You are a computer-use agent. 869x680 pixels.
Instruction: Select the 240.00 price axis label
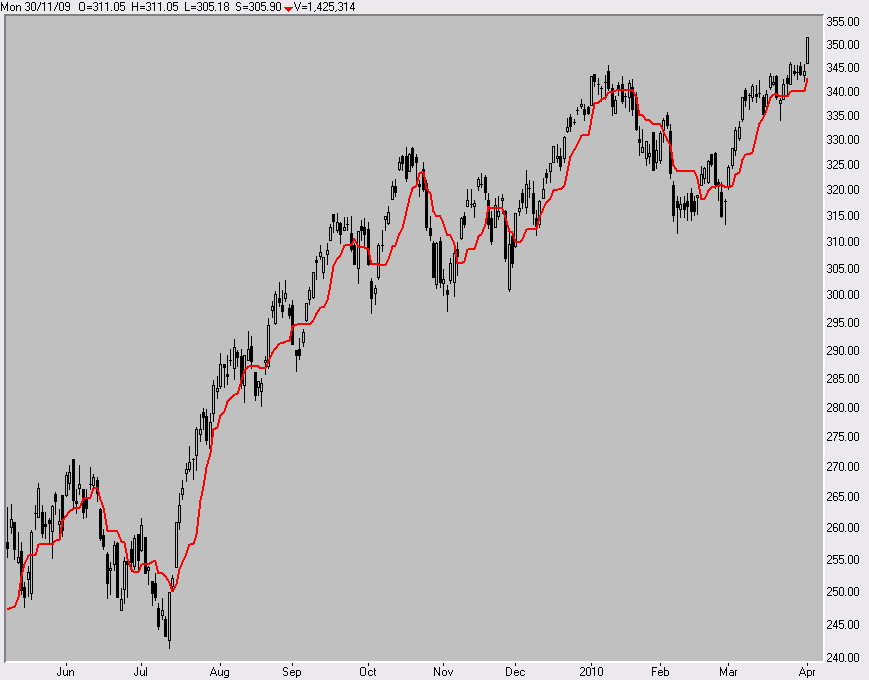(840, 658)
